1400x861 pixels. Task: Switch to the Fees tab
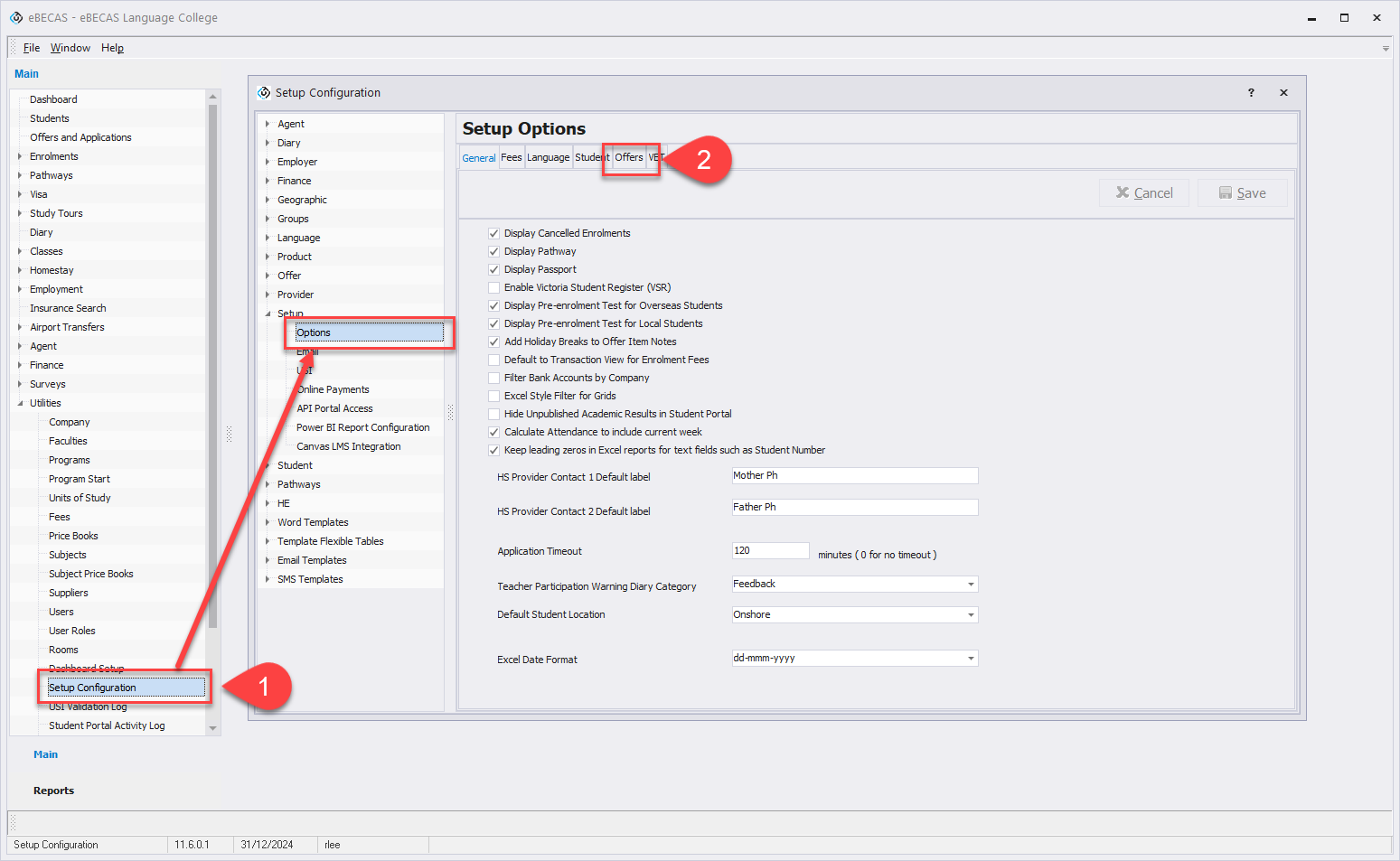pyautogui.click(x=512, y=157)
